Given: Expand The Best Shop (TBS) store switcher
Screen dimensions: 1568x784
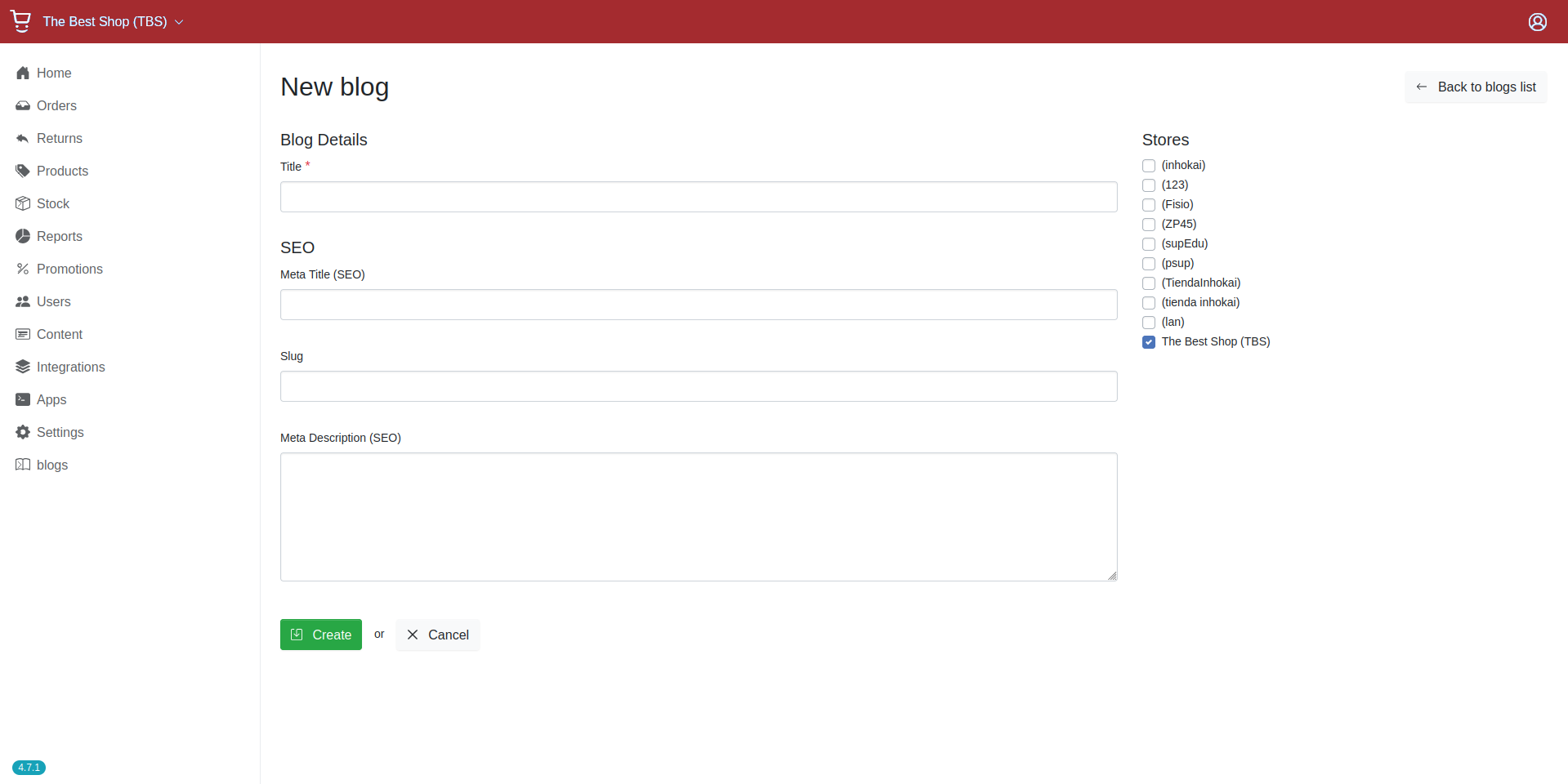Looking at the screenshot, I should click(x=113, y=22).
